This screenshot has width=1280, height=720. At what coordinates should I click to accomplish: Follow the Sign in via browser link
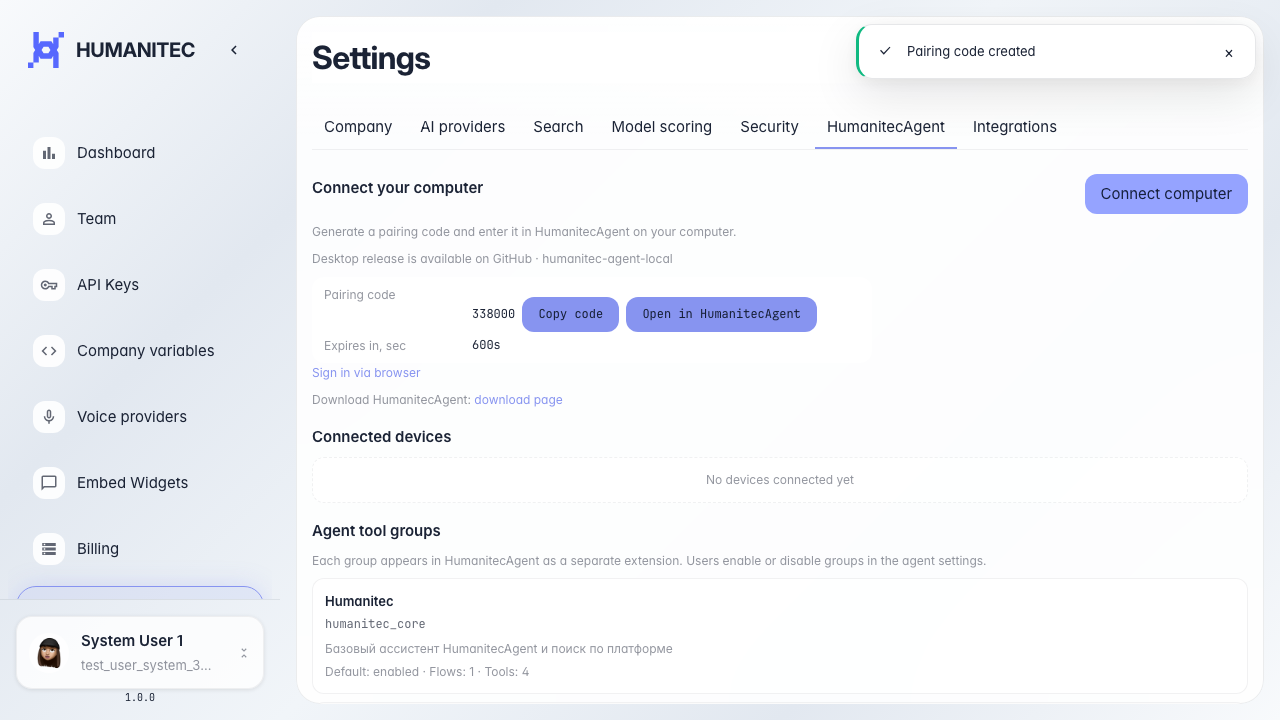point(366,373)
